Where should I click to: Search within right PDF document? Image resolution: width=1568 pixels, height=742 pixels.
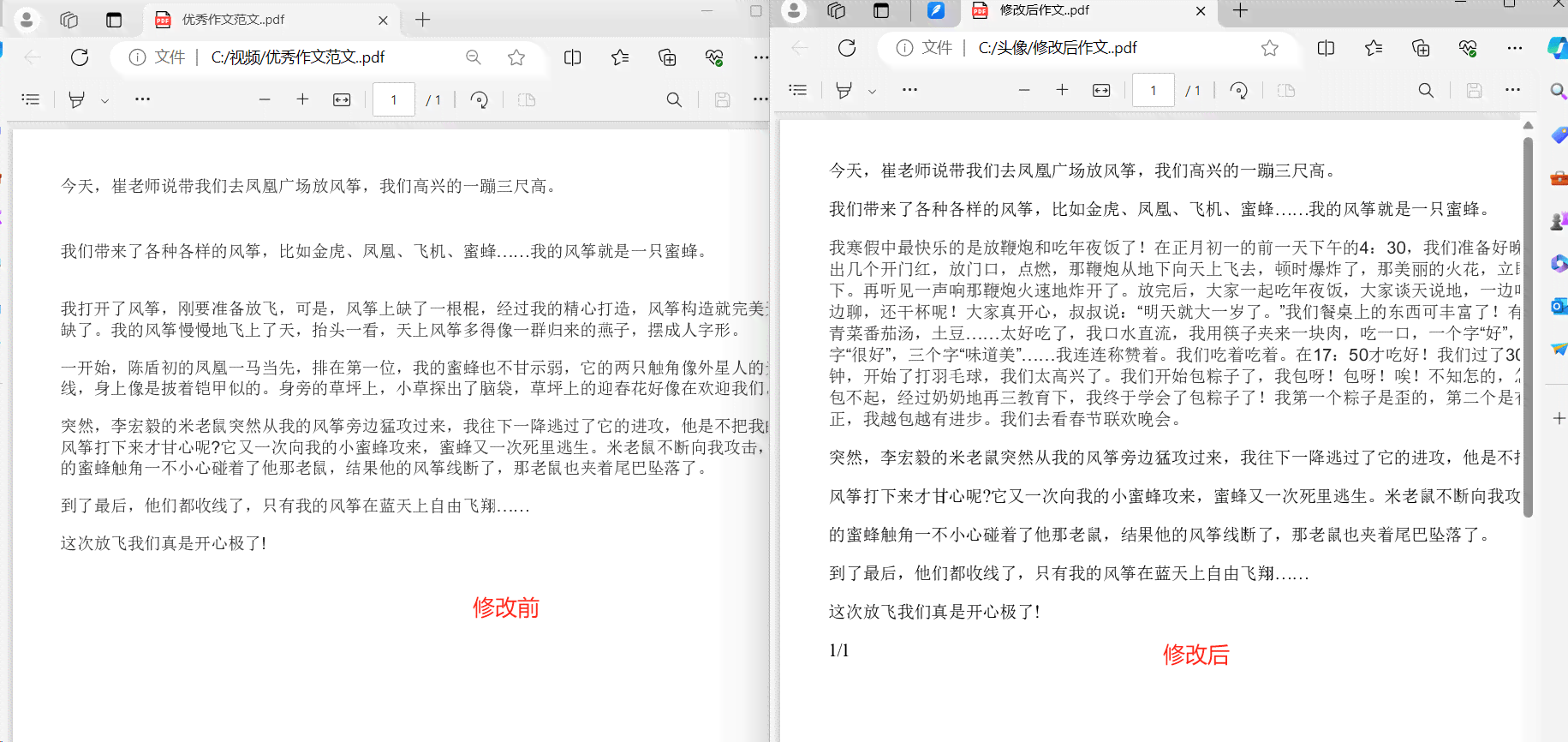coord(1426,90)
